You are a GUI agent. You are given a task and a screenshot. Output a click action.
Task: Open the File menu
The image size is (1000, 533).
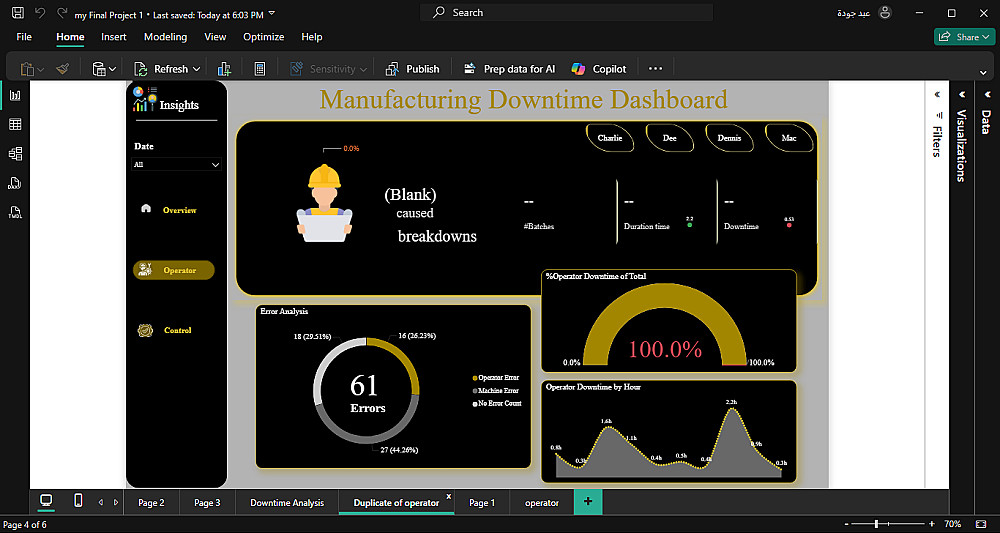click(24, 37)
